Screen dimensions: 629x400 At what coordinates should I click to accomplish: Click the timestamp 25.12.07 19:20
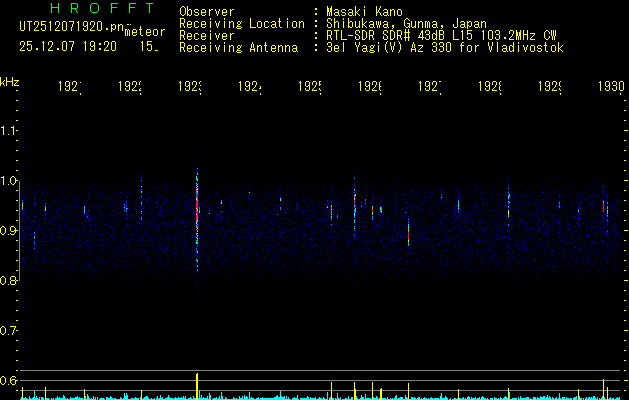[68, 47]
